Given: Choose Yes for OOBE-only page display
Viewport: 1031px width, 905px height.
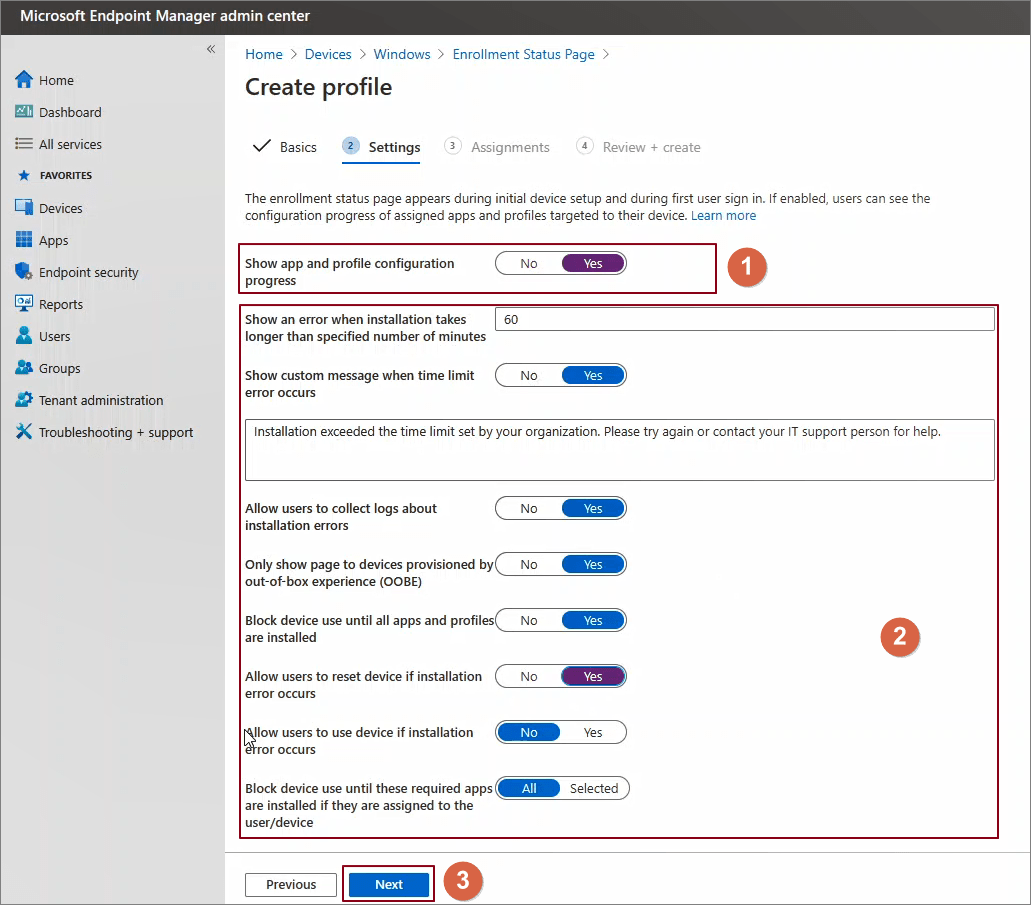Looking at the screenshot, I should tap(593, 564).
